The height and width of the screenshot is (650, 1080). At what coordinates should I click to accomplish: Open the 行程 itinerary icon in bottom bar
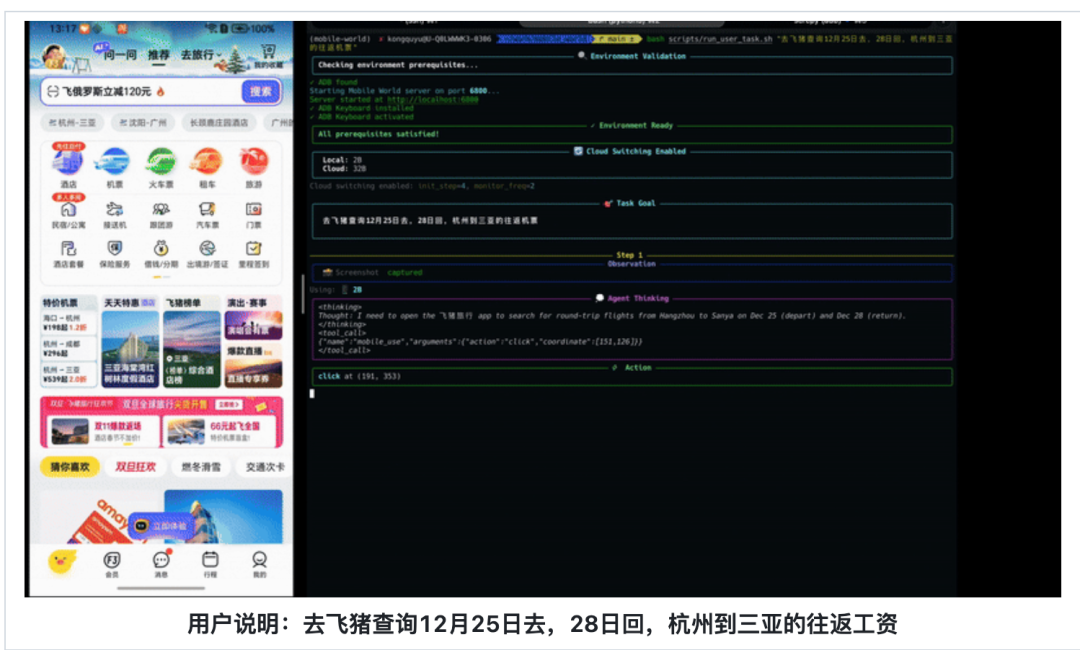tap(210, 563)
